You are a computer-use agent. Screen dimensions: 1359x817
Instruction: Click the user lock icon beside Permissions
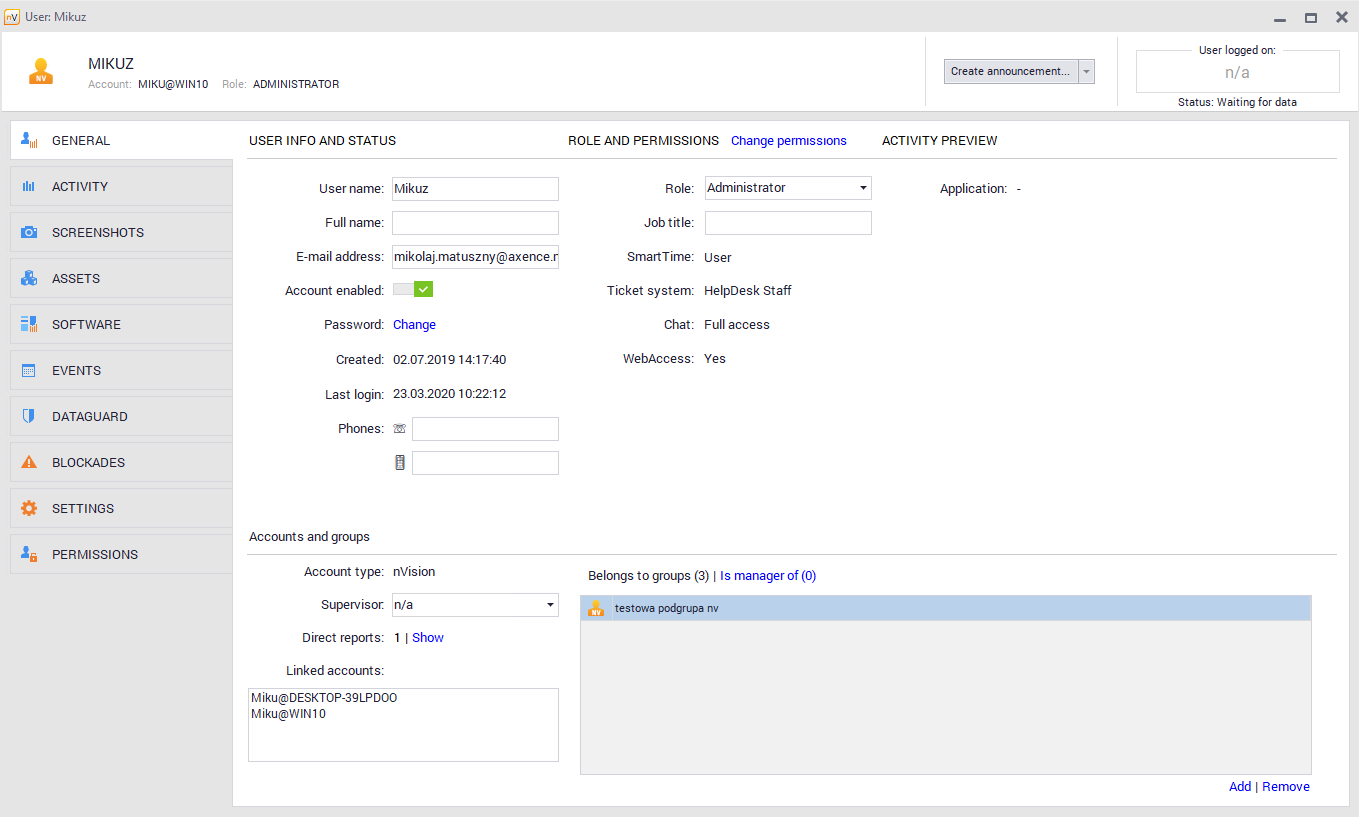29,554
